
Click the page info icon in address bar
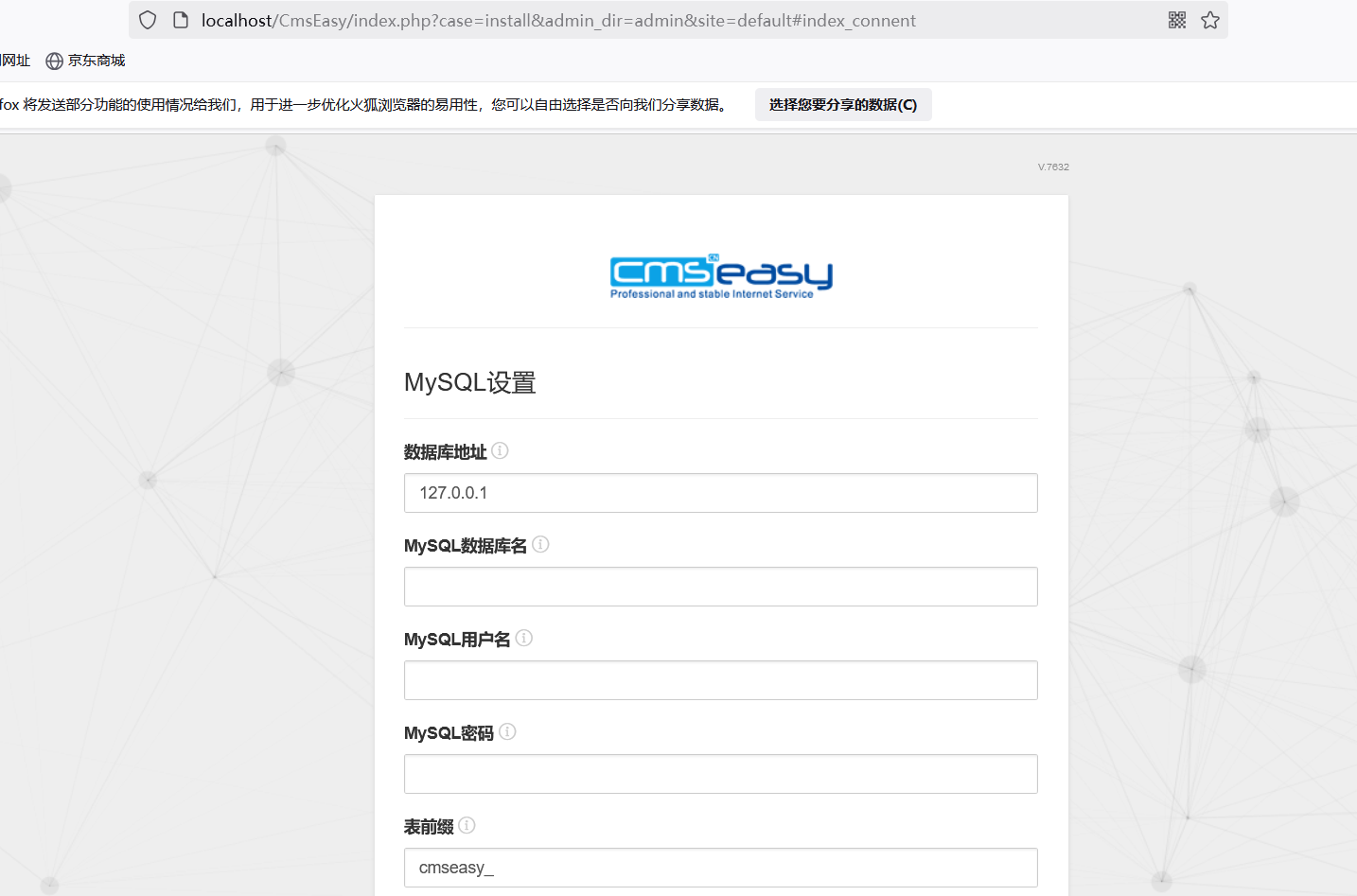pos(181,20)
